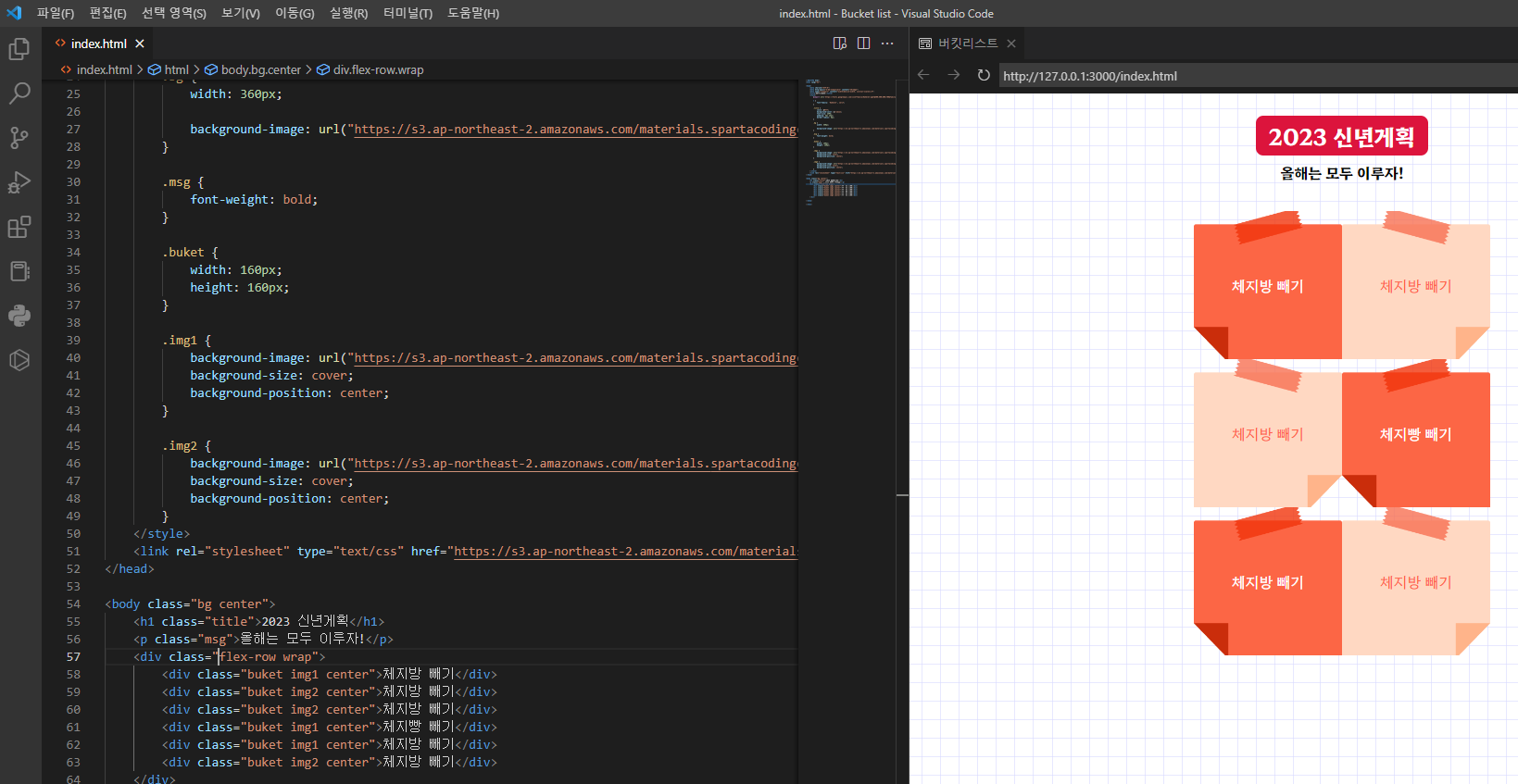
Task: Open the background-image URL link on line 46
Action: (575, 464)
